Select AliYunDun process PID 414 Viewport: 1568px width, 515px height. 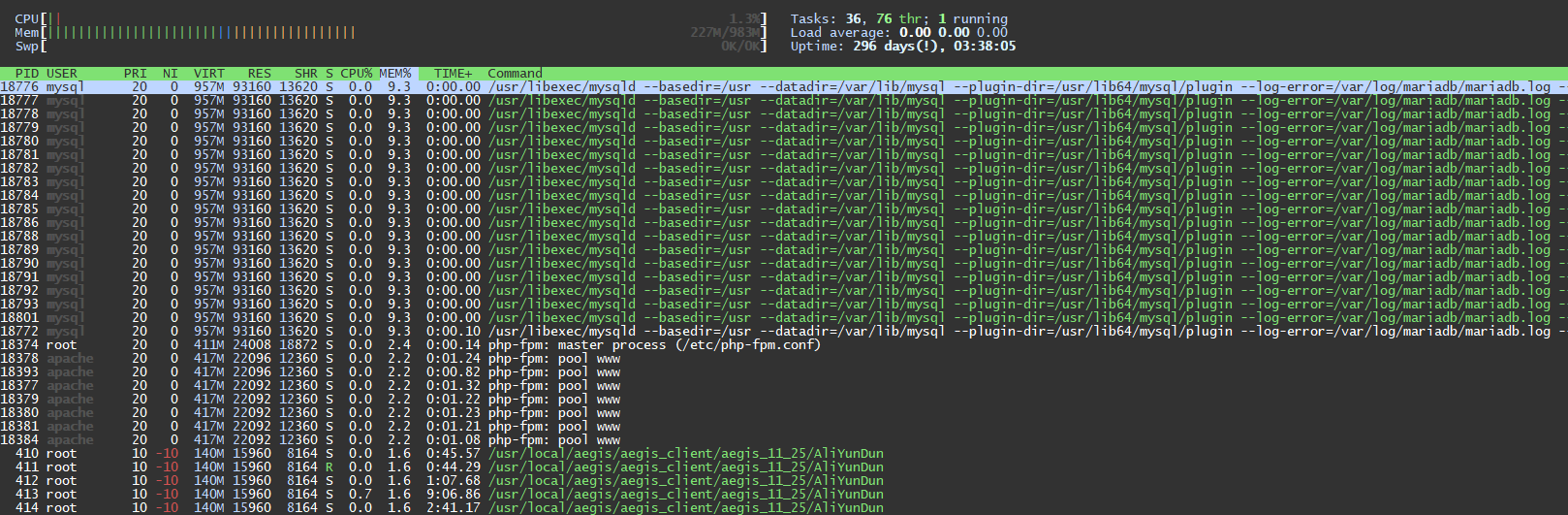click(442, 508)
